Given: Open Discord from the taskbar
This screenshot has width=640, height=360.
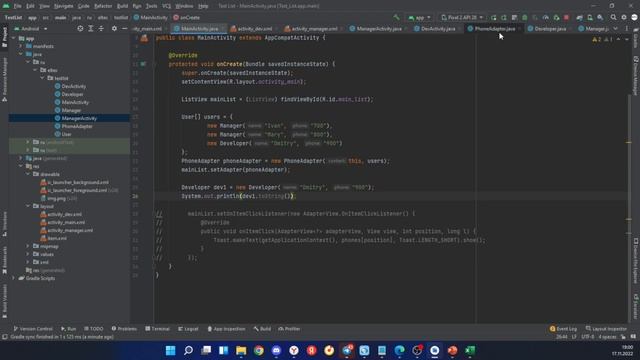Looking at the screenshot, I should (x=276, y=351).
